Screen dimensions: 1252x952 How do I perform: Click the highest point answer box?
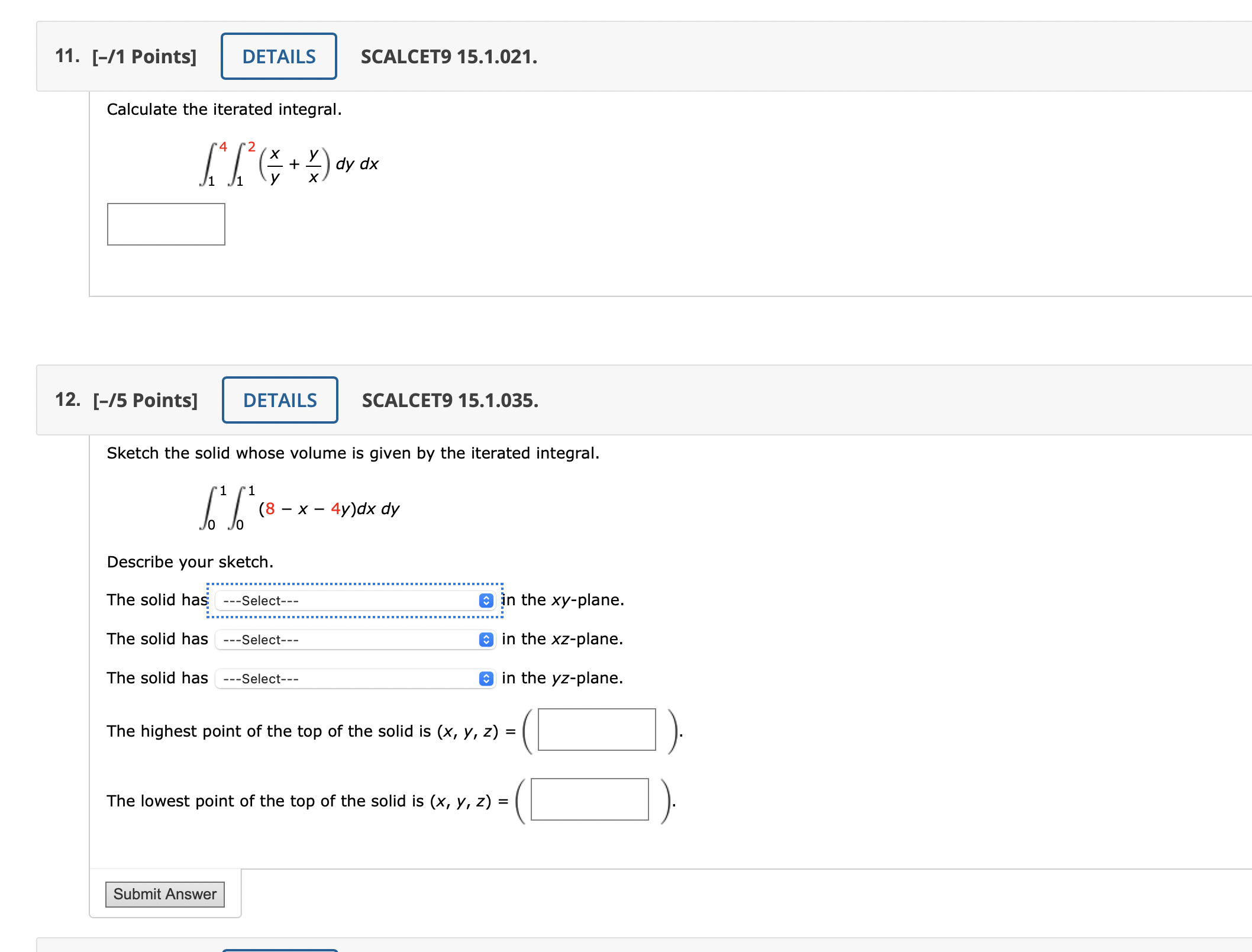coord(596,731)
